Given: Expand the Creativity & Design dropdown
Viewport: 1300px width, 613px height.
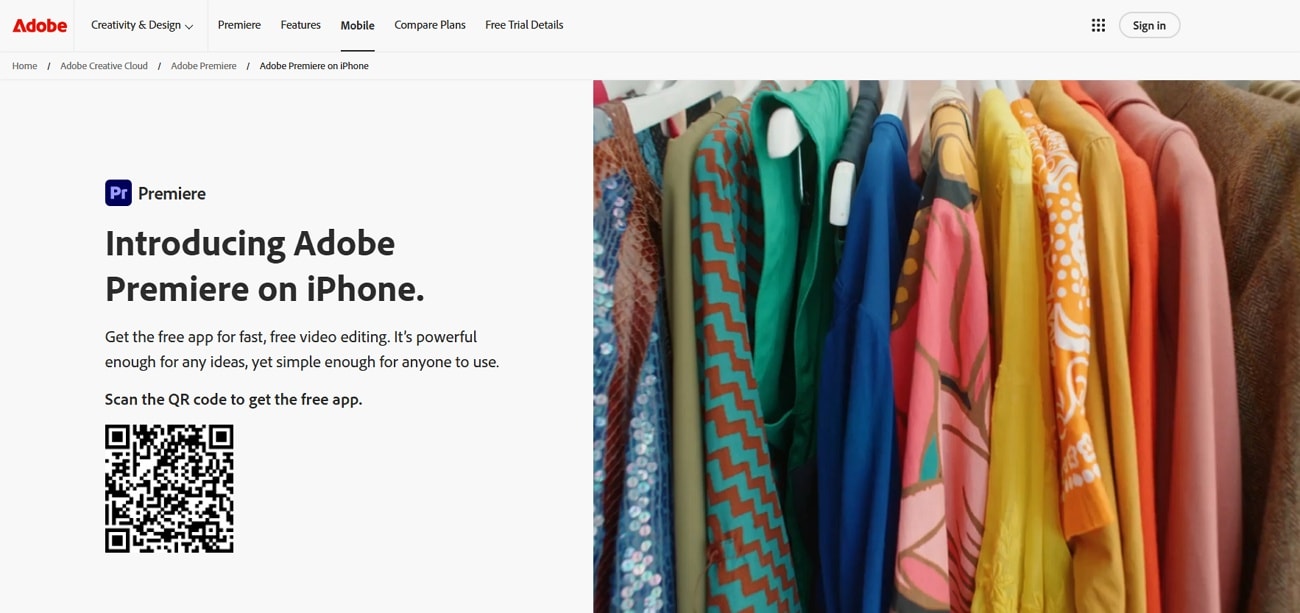Looking at the screenshot, I should coord(142,25).
